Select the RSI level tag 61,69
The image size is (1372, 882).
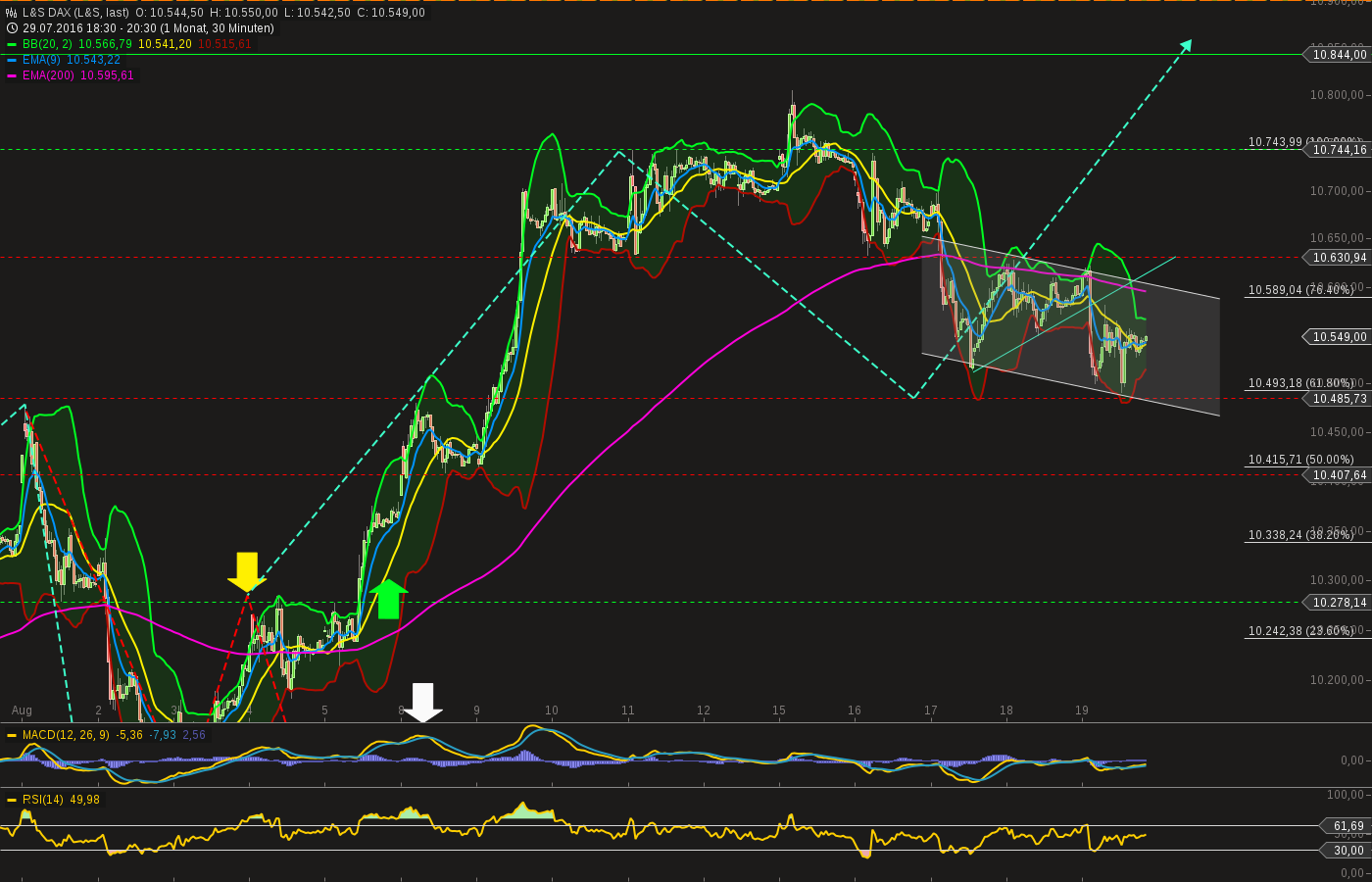pyautogui.click(x=1347, y=826)
